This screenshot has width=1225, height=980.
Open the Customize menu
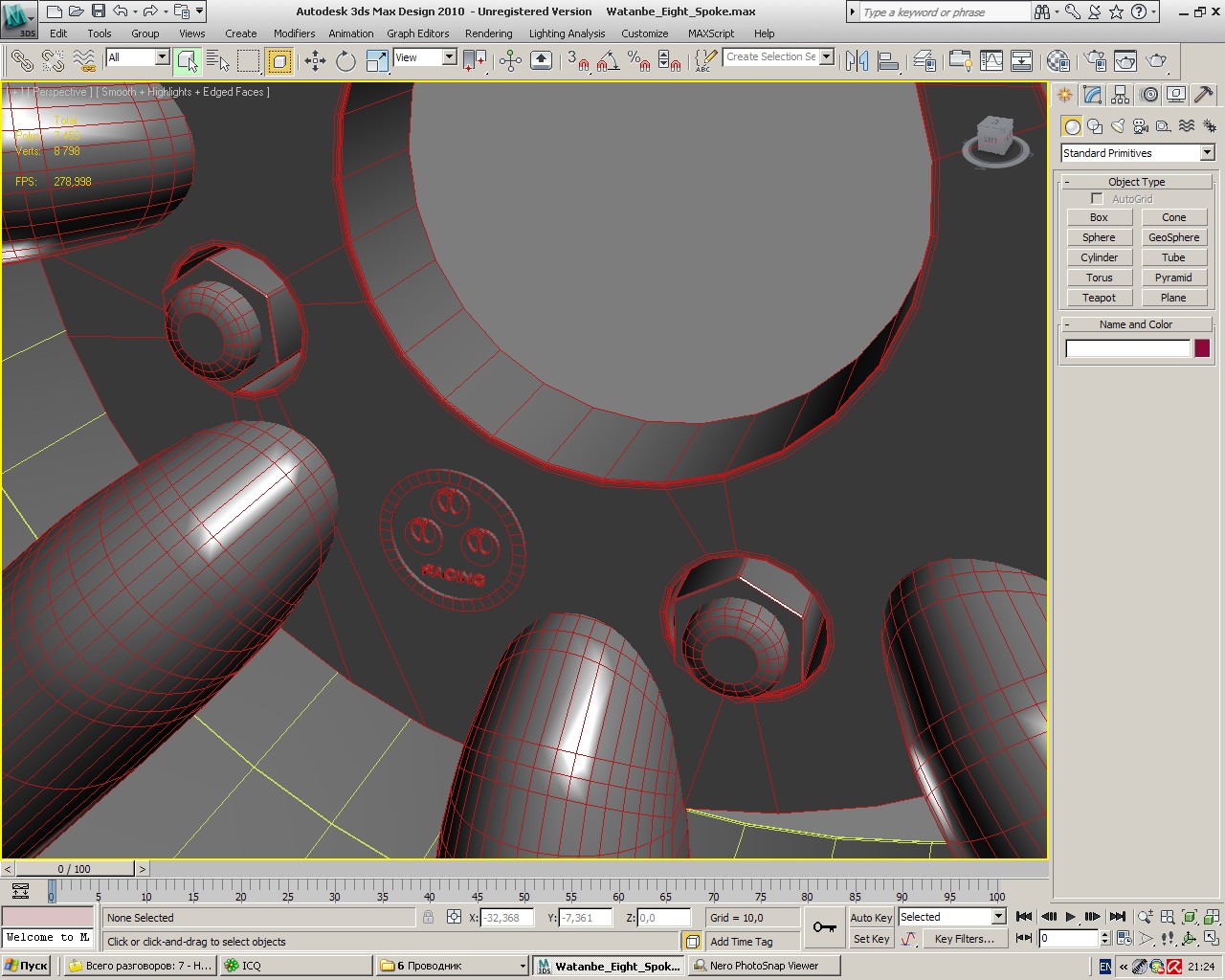click(x=645, y=33)
